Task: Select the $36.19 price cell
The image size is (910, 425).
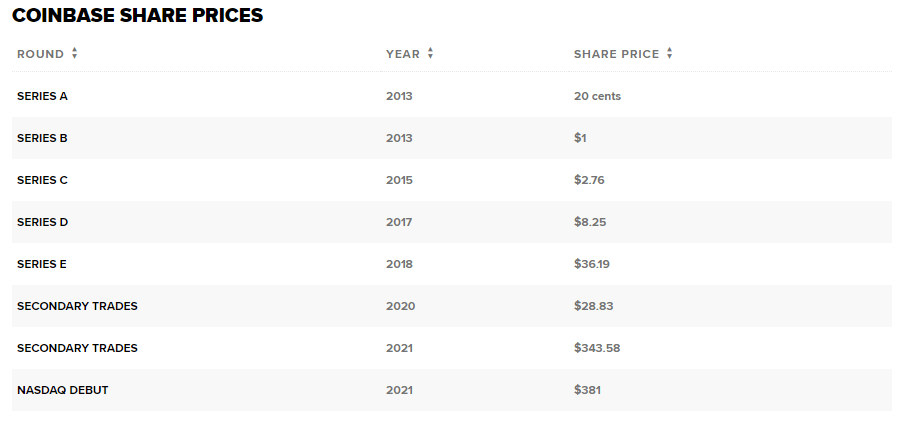Action: 591,264
